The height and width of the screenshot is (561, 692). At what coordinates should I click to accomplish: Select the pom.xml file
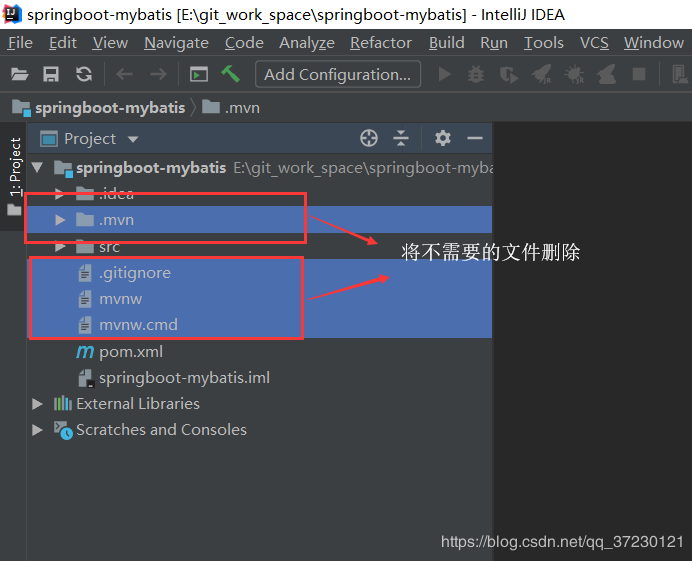point(260,352)
